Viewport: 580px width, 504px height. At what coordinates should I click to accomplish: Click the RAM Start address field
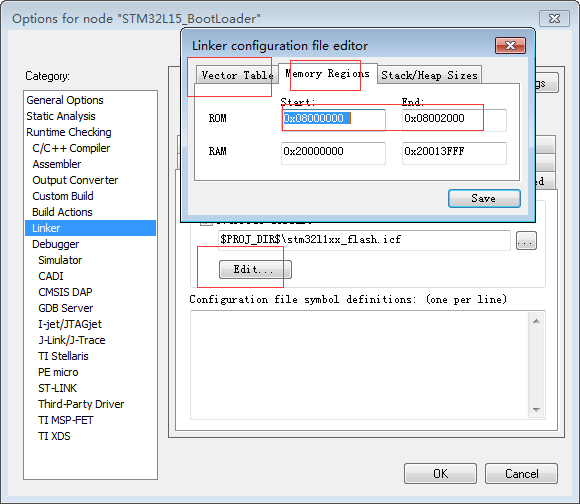333,152
